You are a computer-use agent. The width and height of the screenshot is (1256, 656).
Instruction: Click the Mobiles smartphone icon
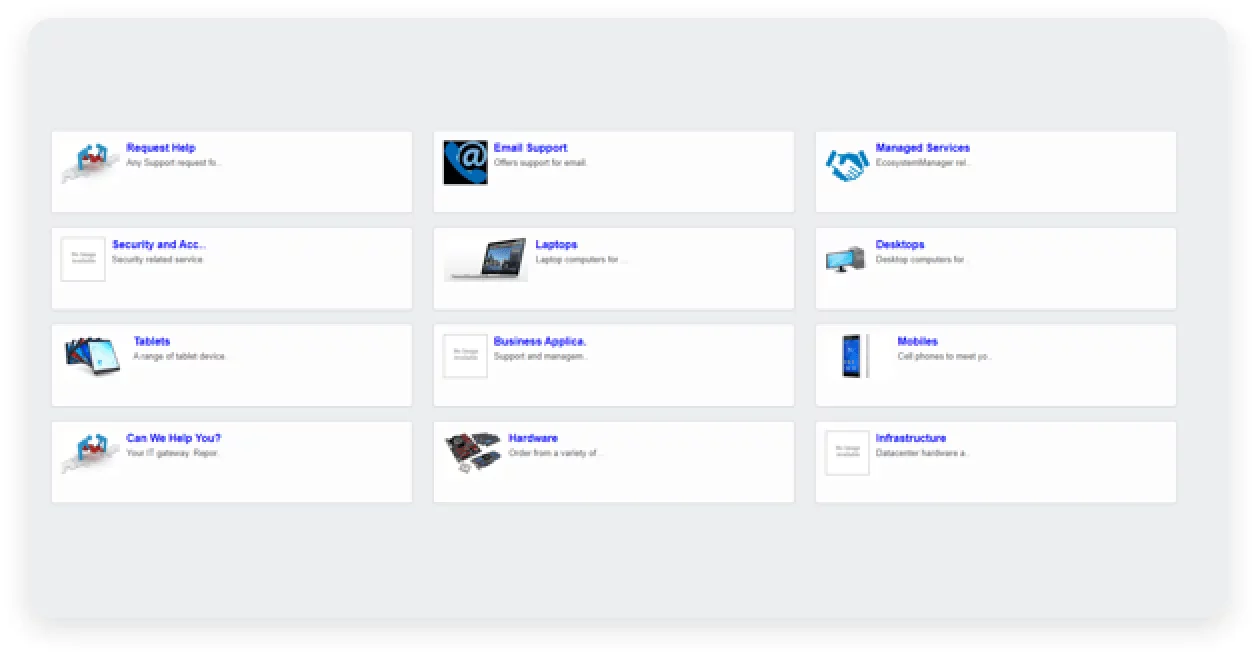pyautogui.click(x=853, y=356)
